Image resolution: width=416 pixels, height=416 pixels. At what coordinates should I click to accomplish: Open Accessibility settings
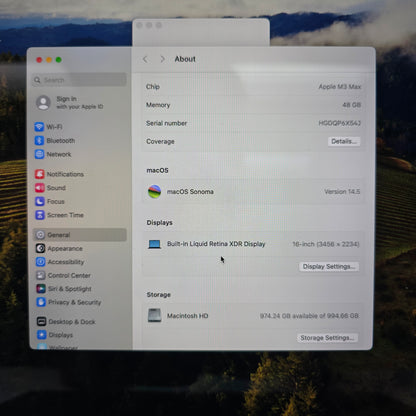click(x=60, y=262)
